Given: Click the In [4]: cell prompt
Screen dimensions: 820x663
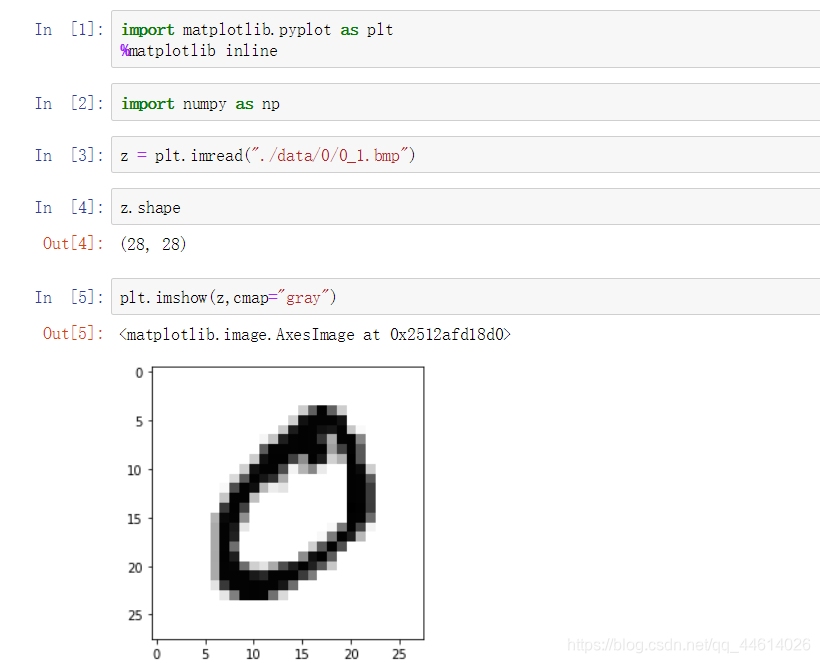Looking at the screenshot, I should (70, 208).
